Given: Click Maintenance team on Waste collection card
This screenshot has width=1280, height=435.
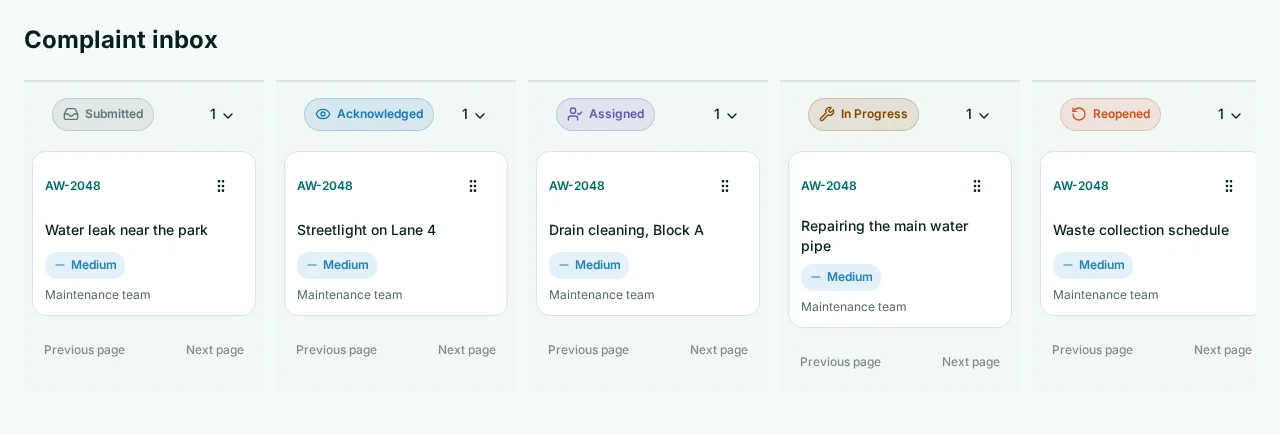Looking at the screenshot, I should [1106, 295].
